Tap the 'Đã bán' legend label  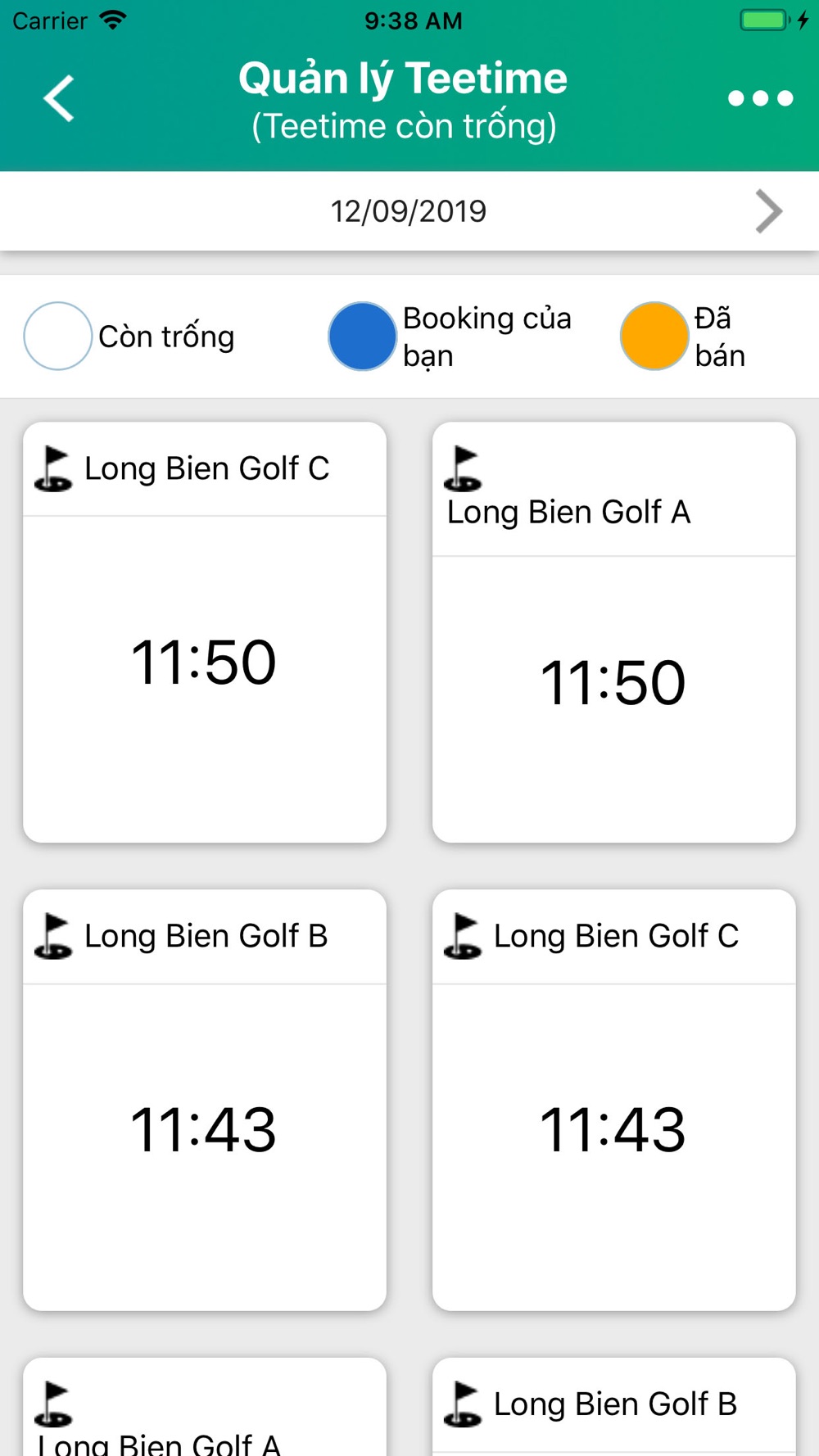[720, 337]
